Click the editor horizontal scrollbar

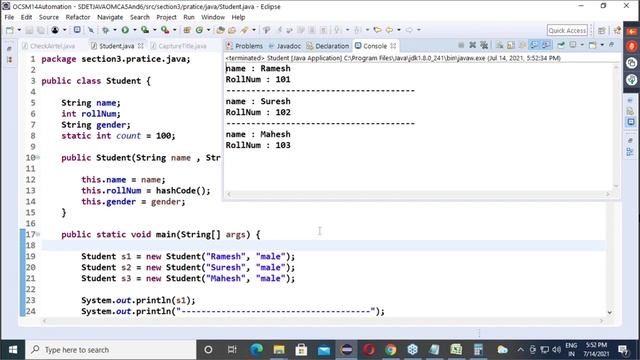322,321
